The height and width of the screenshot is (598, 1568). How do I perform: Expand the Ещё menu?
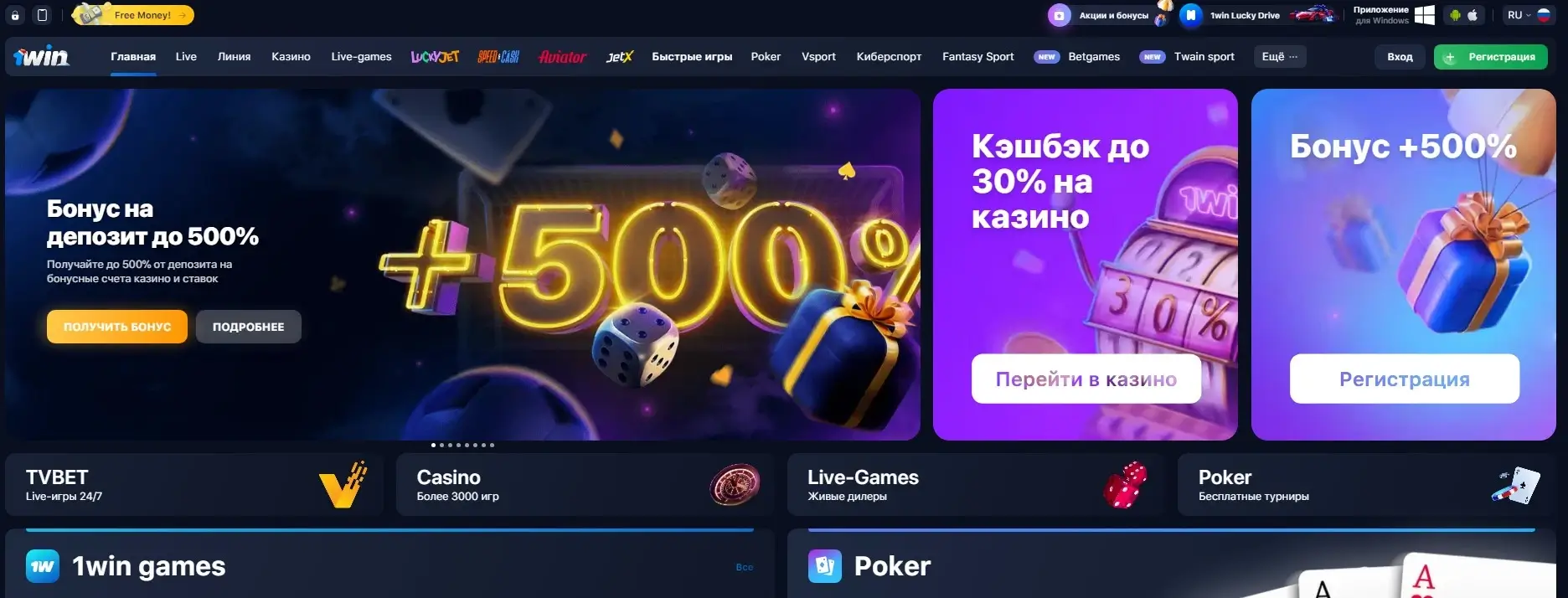click(1279, 56)
